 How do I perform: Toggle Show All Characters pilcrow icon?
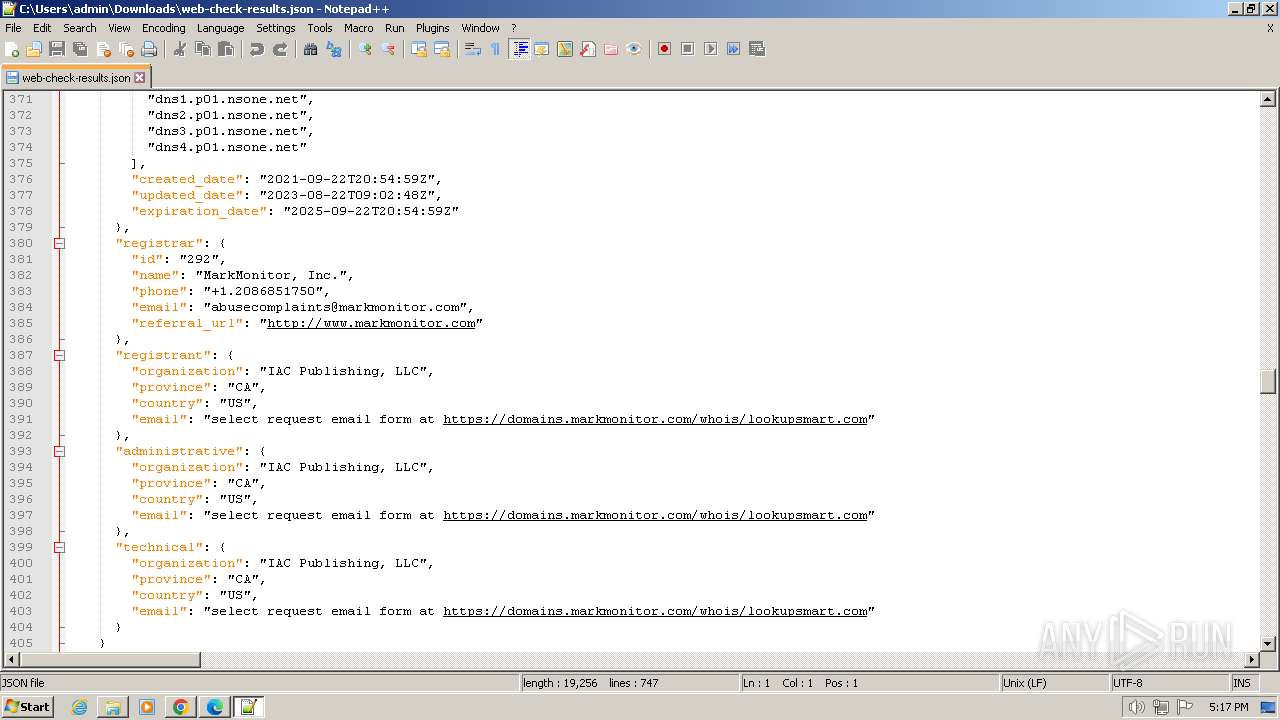point(496,49)
